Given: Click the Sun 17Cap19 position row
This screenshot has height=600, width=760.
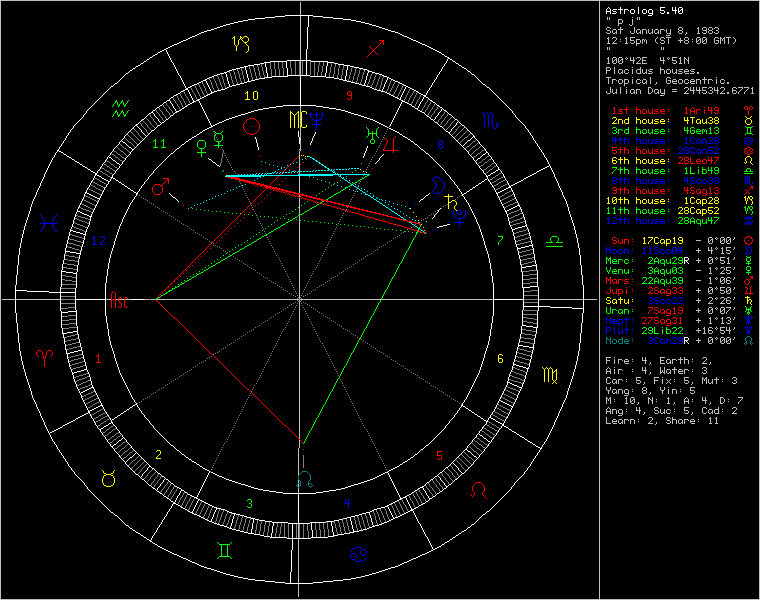Looking at the screenshot, I should 680,241.
